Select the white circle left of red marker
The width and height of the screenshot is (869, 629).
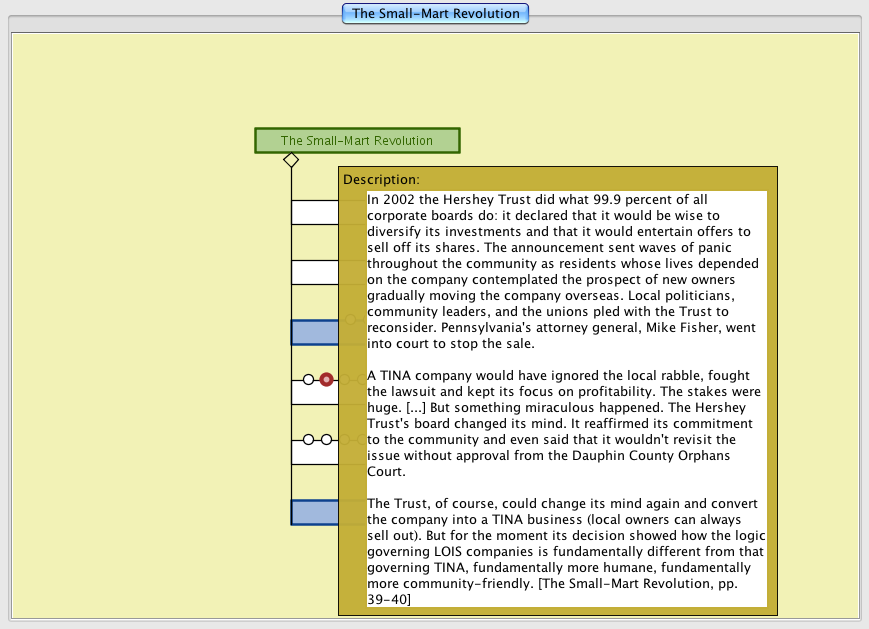pos(309,379)
